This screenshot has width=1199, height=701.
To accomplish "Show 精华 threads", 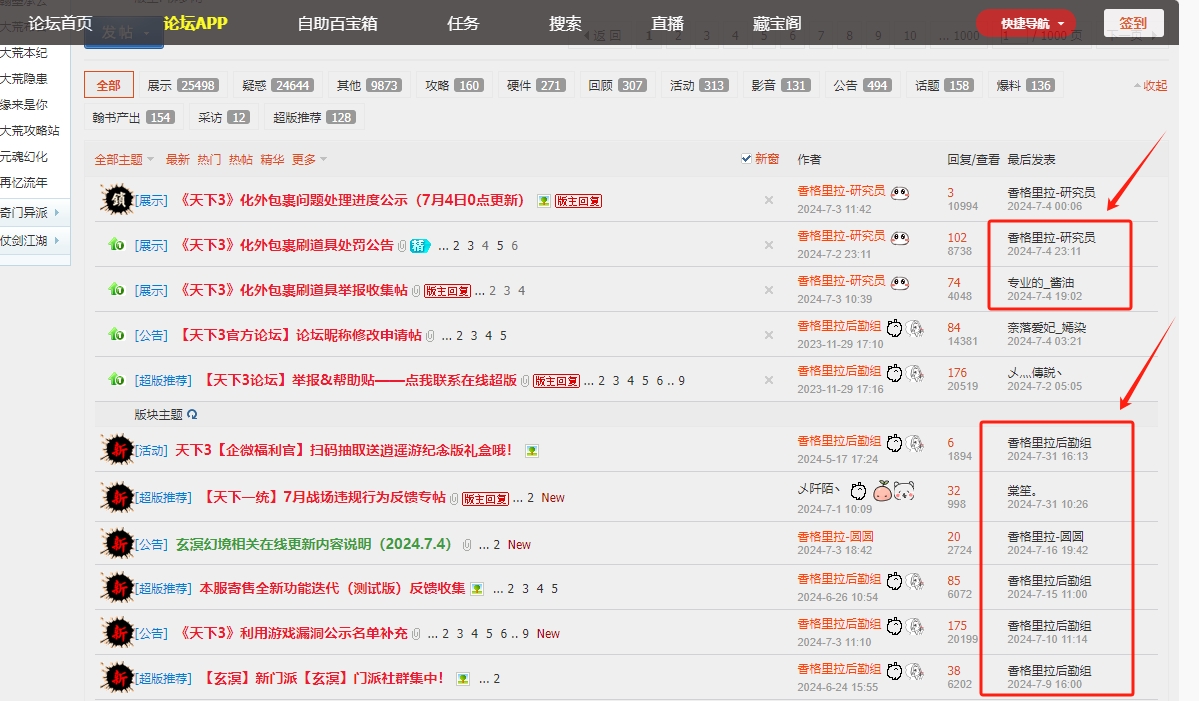I will [272, 160].
